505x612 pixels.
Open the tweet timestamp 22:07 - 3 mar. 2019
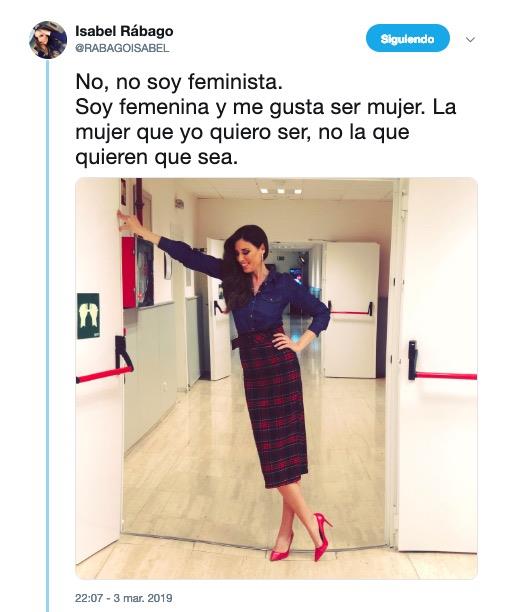coord(124,598)
